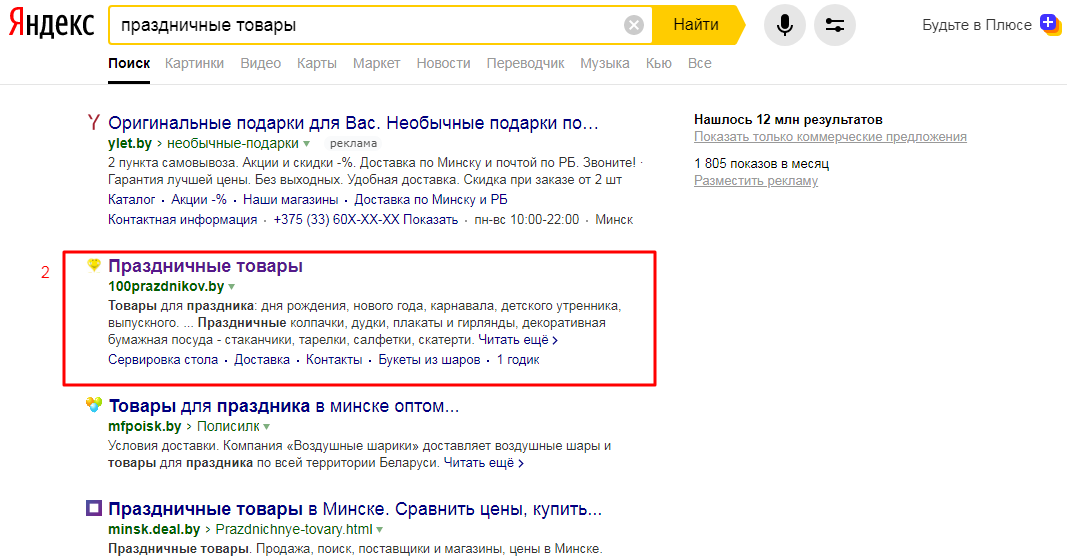This screenshot has height=557, width=1067.
Task: Click Читать ещё in 100prazdnikov snippet
Action: coord(518,339)
